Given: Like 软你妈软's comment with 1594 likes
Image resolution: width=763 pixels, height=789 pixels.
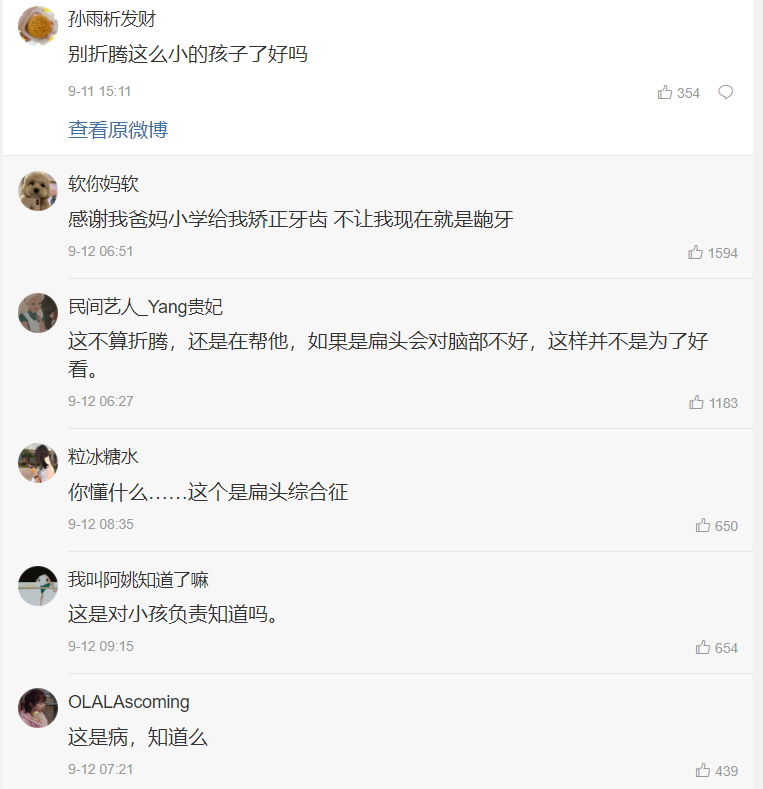Looking at the screenshot, I should coord(696,253).
